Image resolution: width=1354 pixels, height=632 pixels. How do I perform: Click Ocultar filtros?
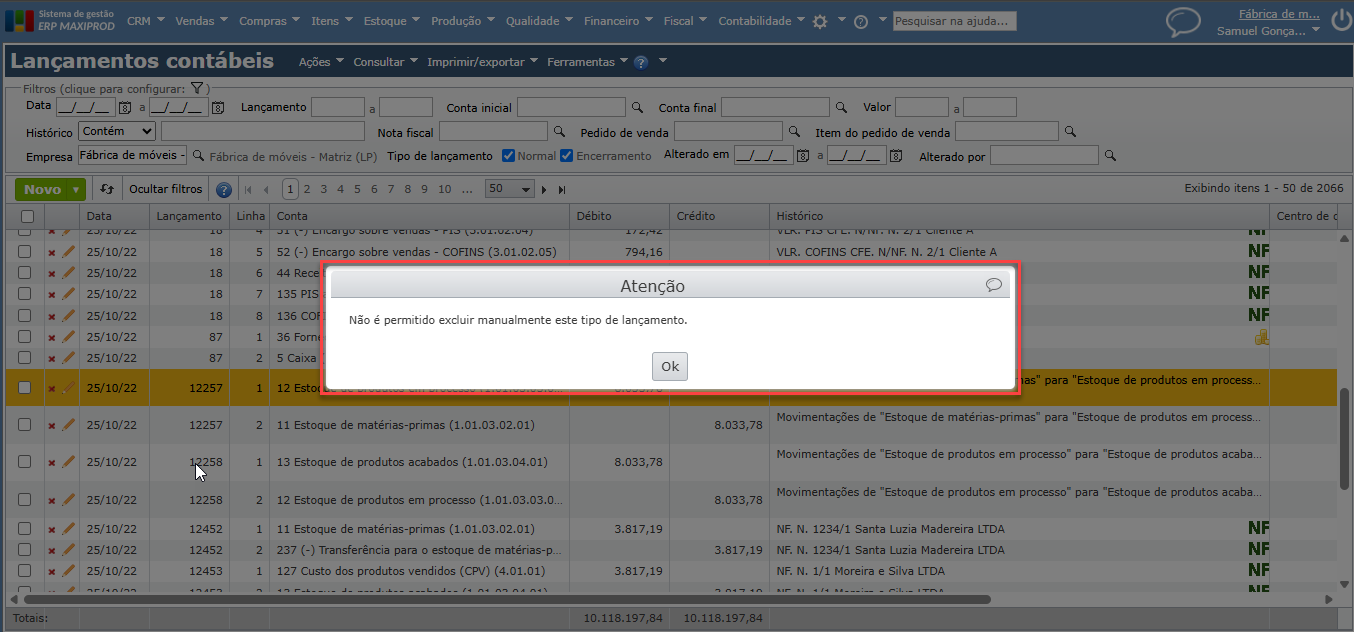pyautogui.click(x=166, y=189)
